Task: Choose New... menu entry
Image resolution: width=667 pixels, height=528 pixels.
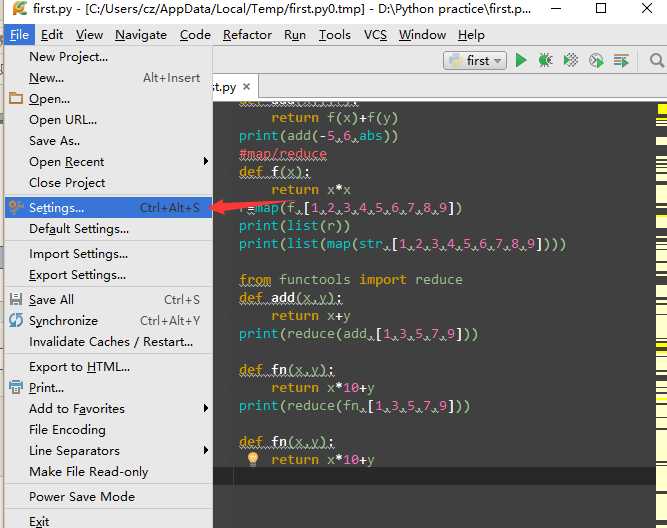Action: coord(108,78)
